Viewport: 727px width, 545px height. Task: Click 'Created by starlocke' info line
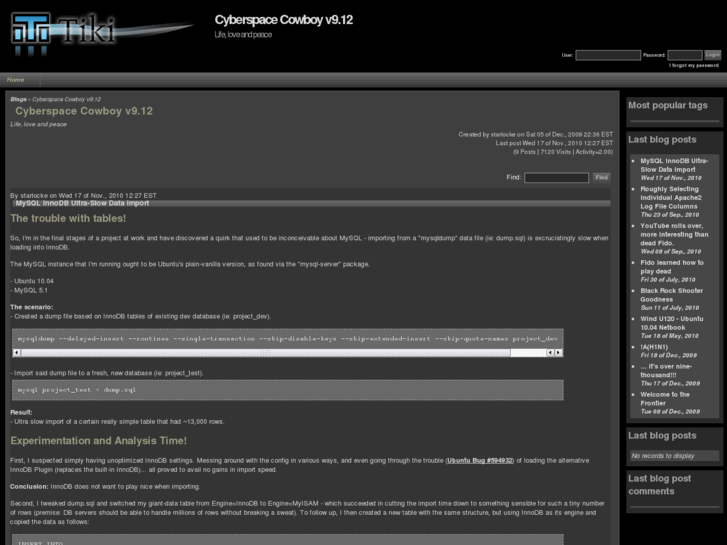click(x=536, y=135)
